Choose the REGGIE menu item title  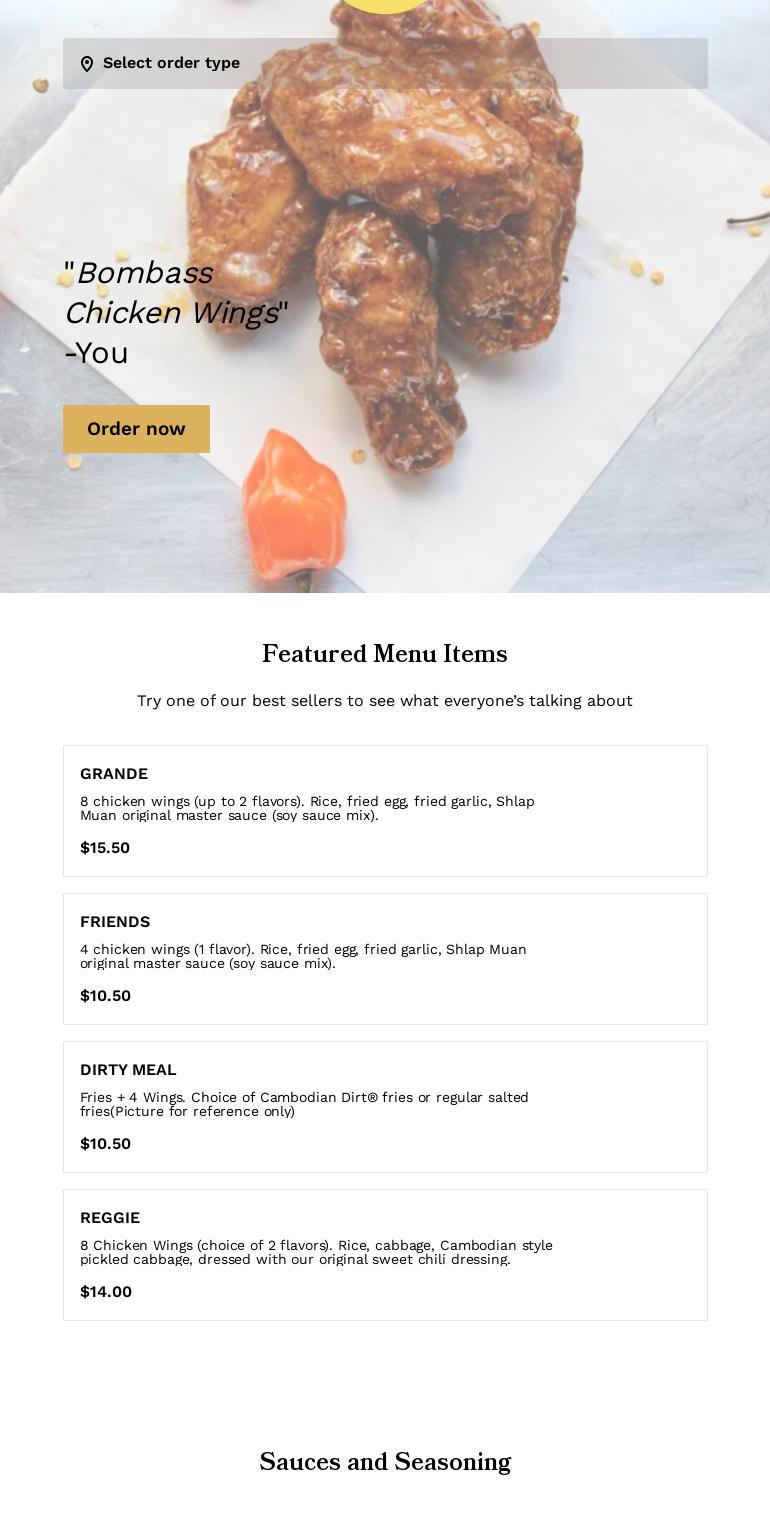110,1218
